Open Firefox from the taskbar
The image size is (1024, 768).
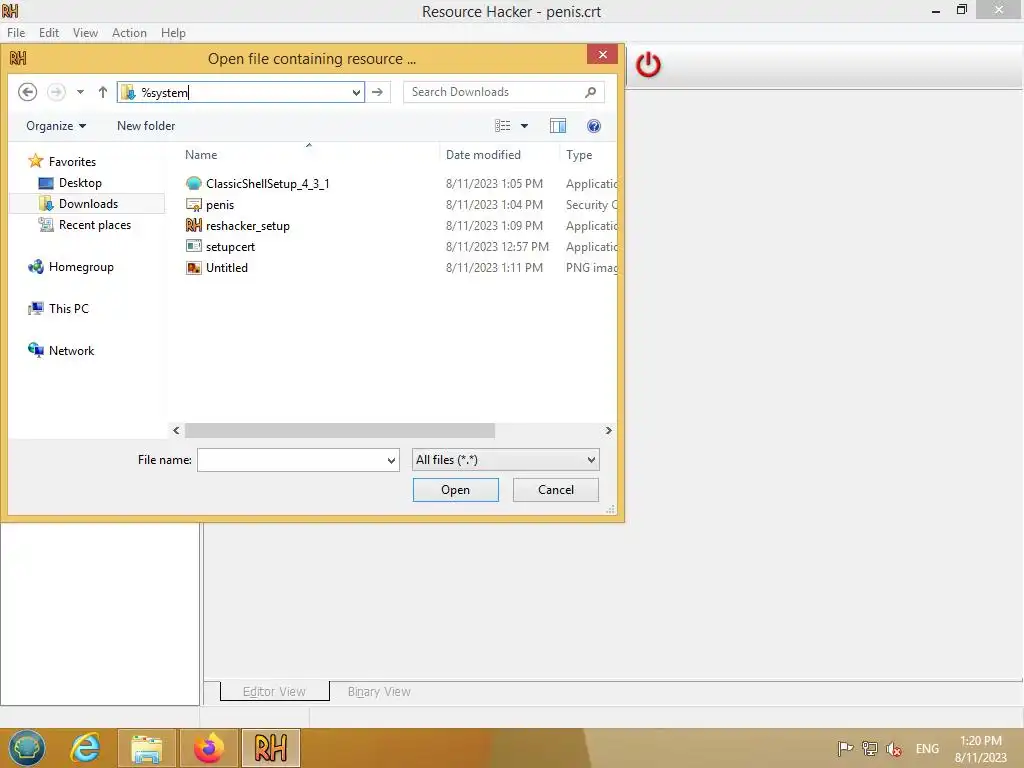tap(208, 748)
